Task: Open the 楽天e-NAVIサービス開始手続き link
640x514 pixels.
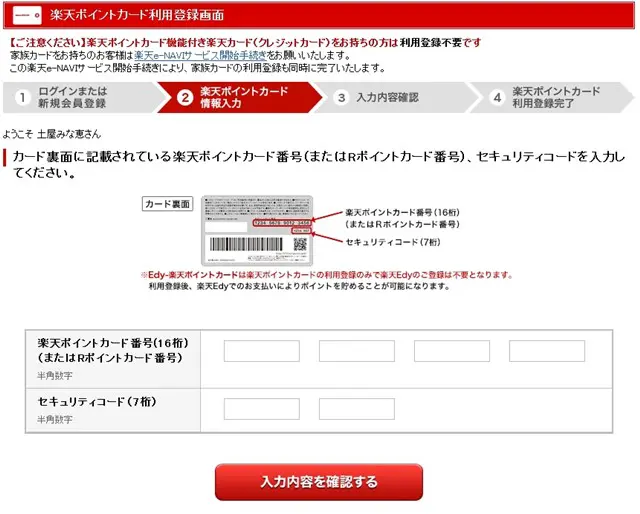Action: [x=200, y=55]
